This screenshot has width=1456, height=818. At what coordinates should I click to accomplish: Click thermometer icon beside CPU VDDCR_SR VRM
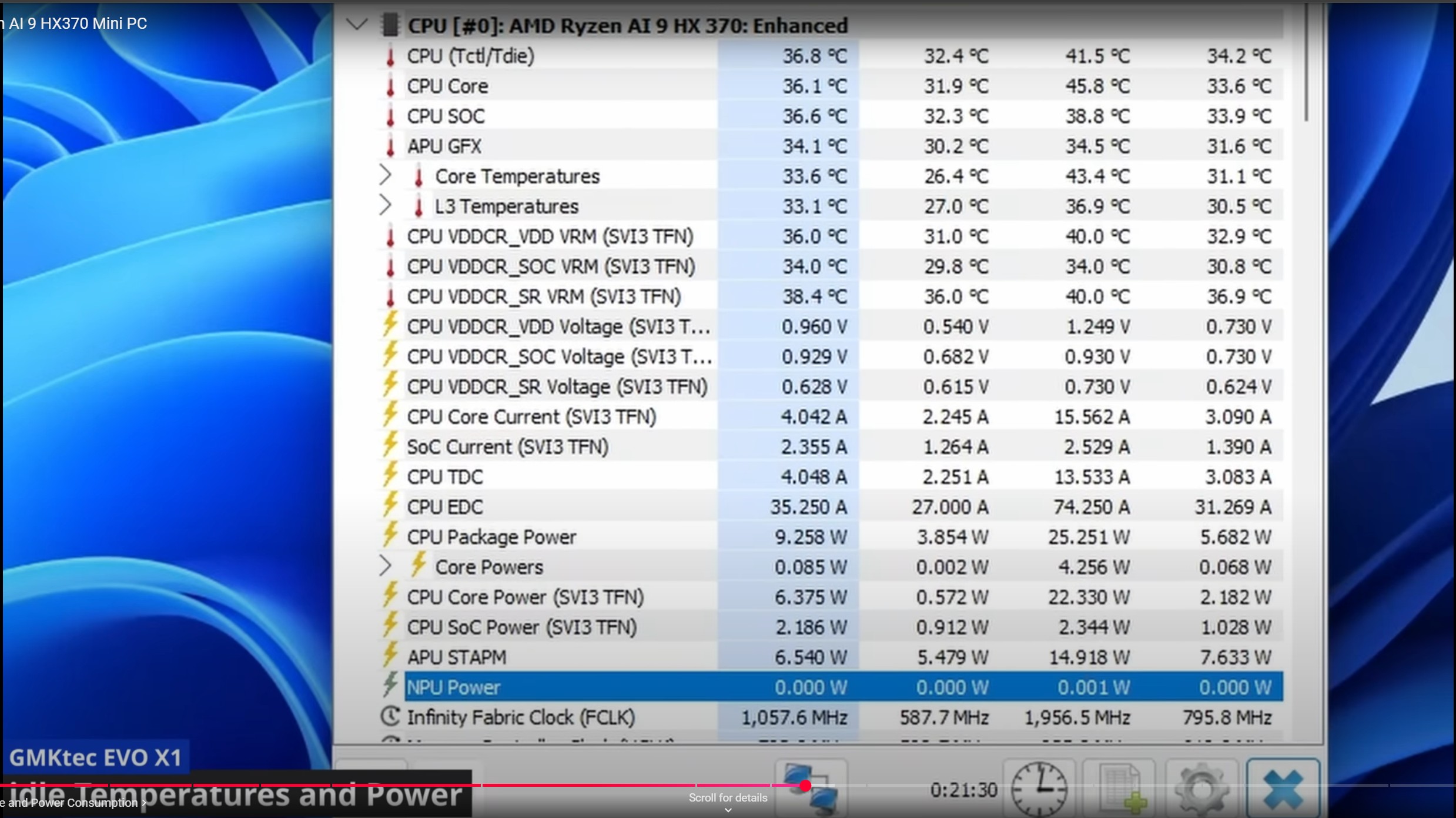[390, 296]
